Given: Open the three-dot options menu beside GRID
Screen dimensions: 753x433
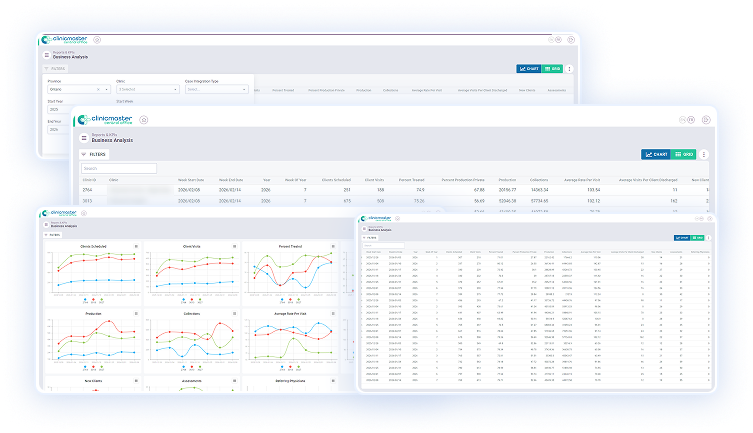Looking at the screenshot, I should [x=704, y=155].
